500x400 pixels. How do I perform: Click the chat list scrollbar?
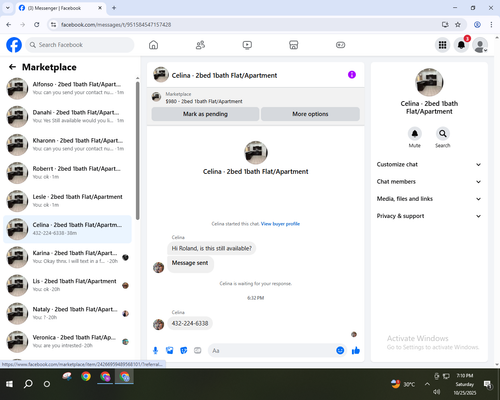point(137,150)
